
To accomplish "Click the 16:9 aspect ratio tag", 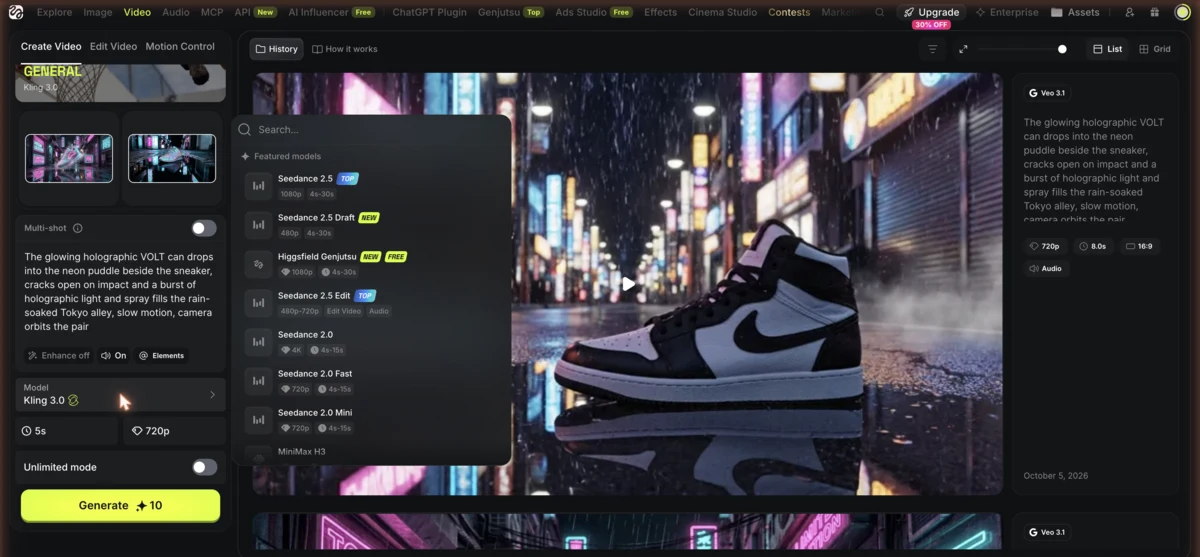I will pos(1138,246).
